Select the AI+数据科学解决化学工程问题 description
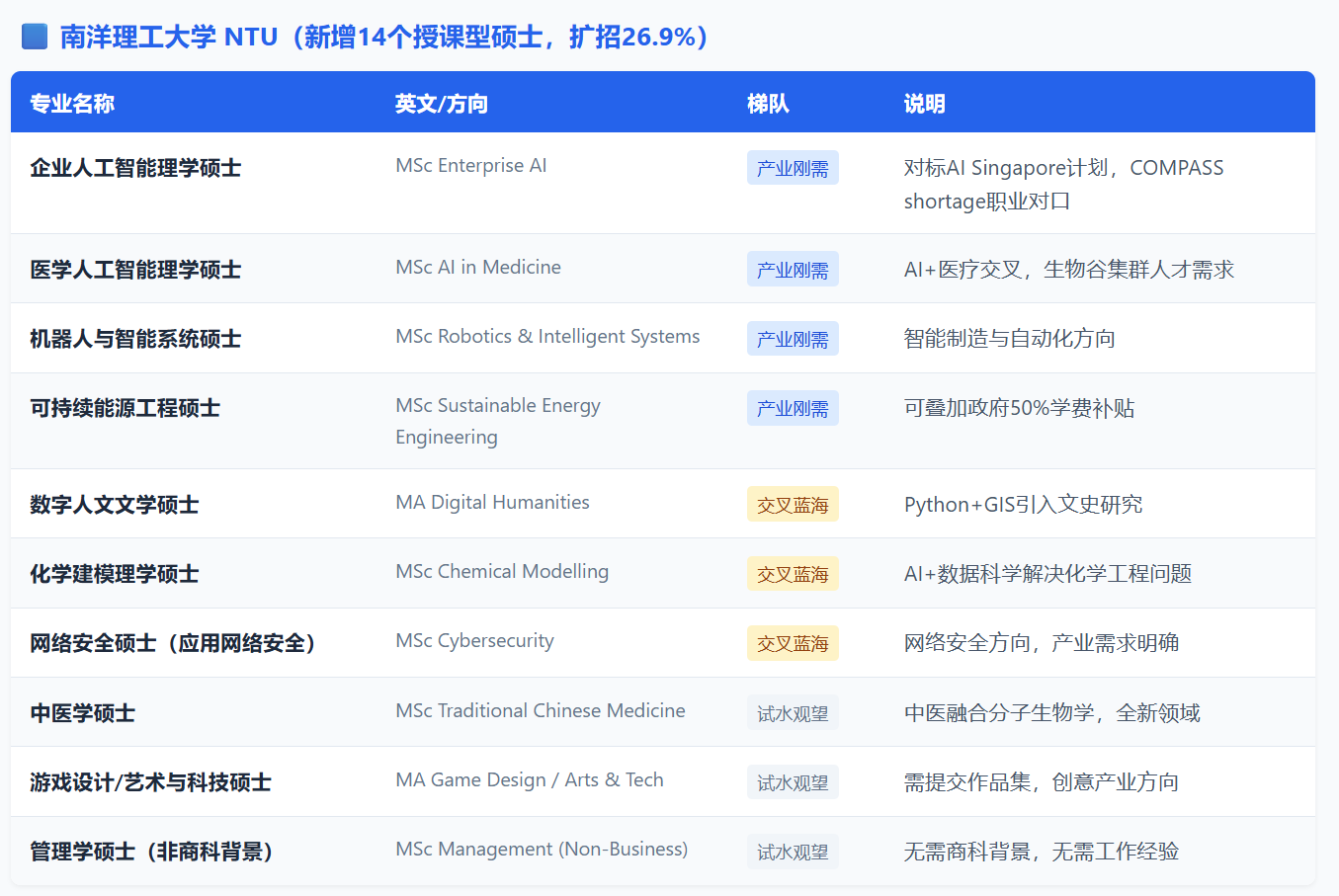This screenshot has width=1339, height=896. [x=1047, y=574]
